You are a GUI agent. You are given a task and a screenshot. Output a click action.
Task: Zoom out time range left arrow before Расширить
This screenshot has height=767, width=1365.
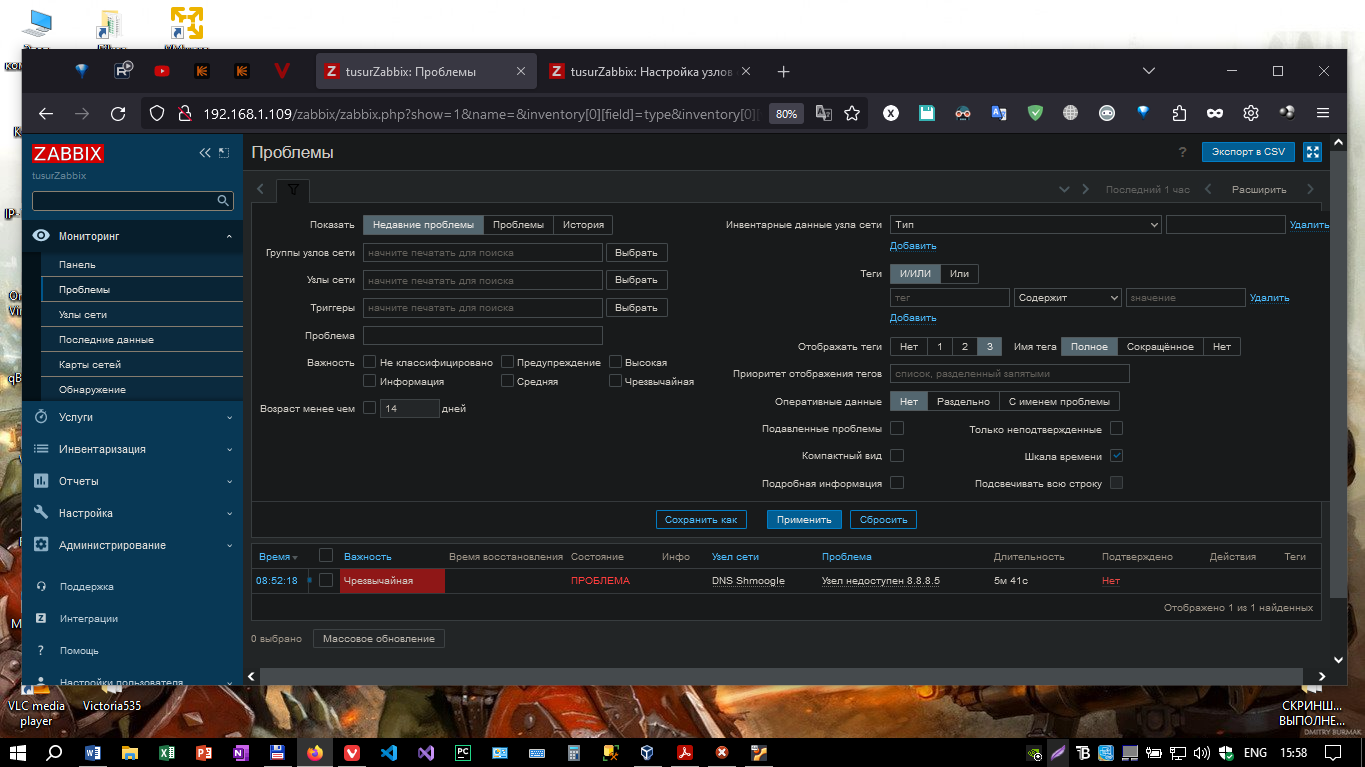point(1208,189)
